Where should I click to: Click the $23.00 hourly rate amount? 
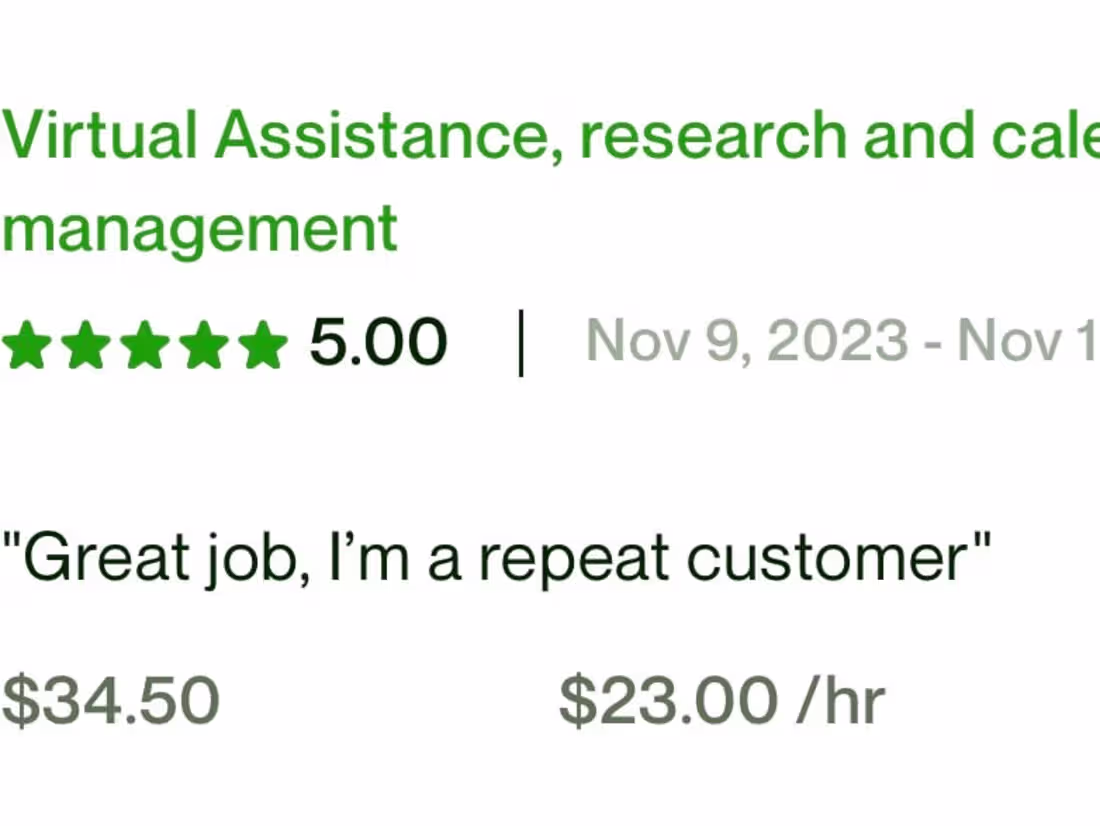pyautogui.click(x=668, y=700)
